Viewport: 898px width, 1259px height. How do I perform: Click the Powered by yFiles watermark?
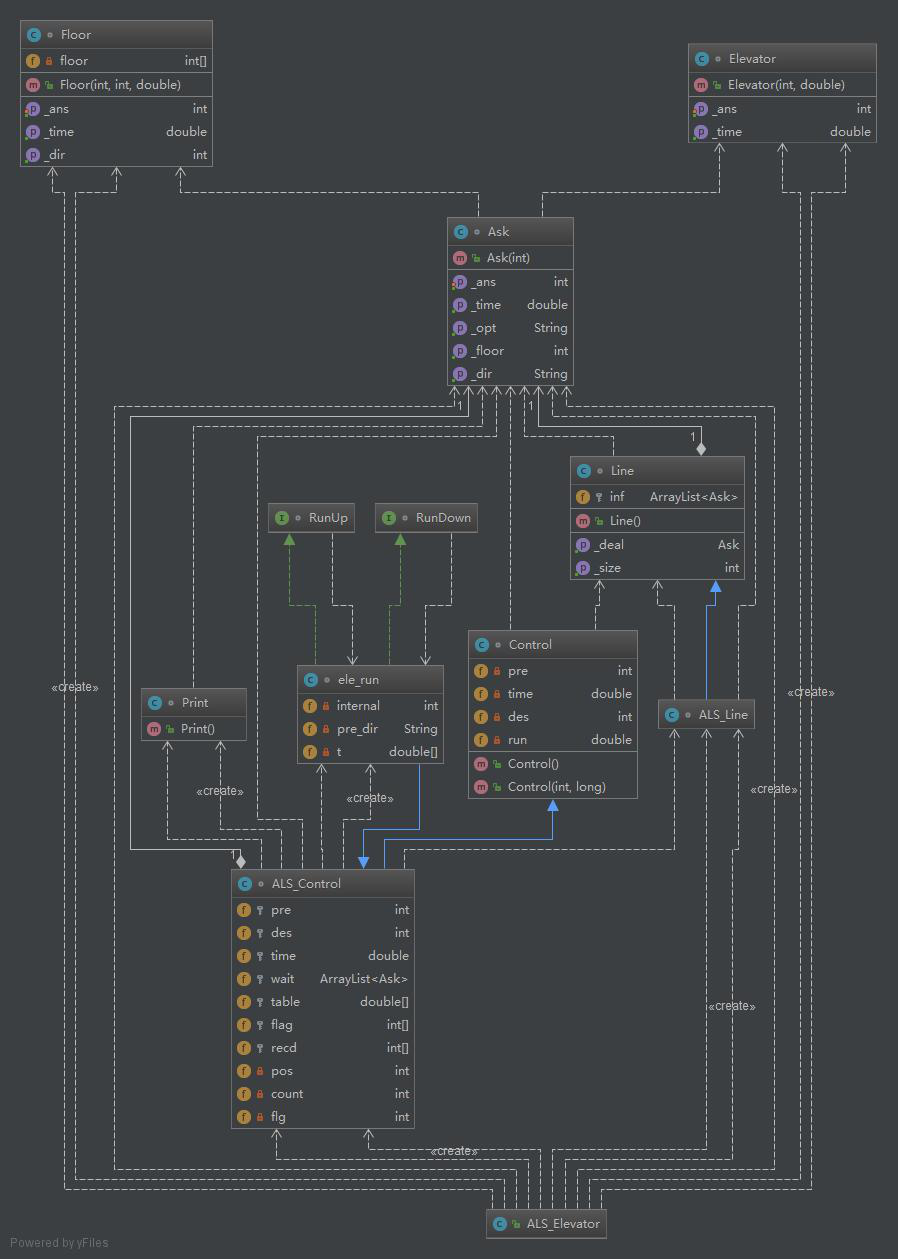pyautogui.click(x=59, y=1243)
